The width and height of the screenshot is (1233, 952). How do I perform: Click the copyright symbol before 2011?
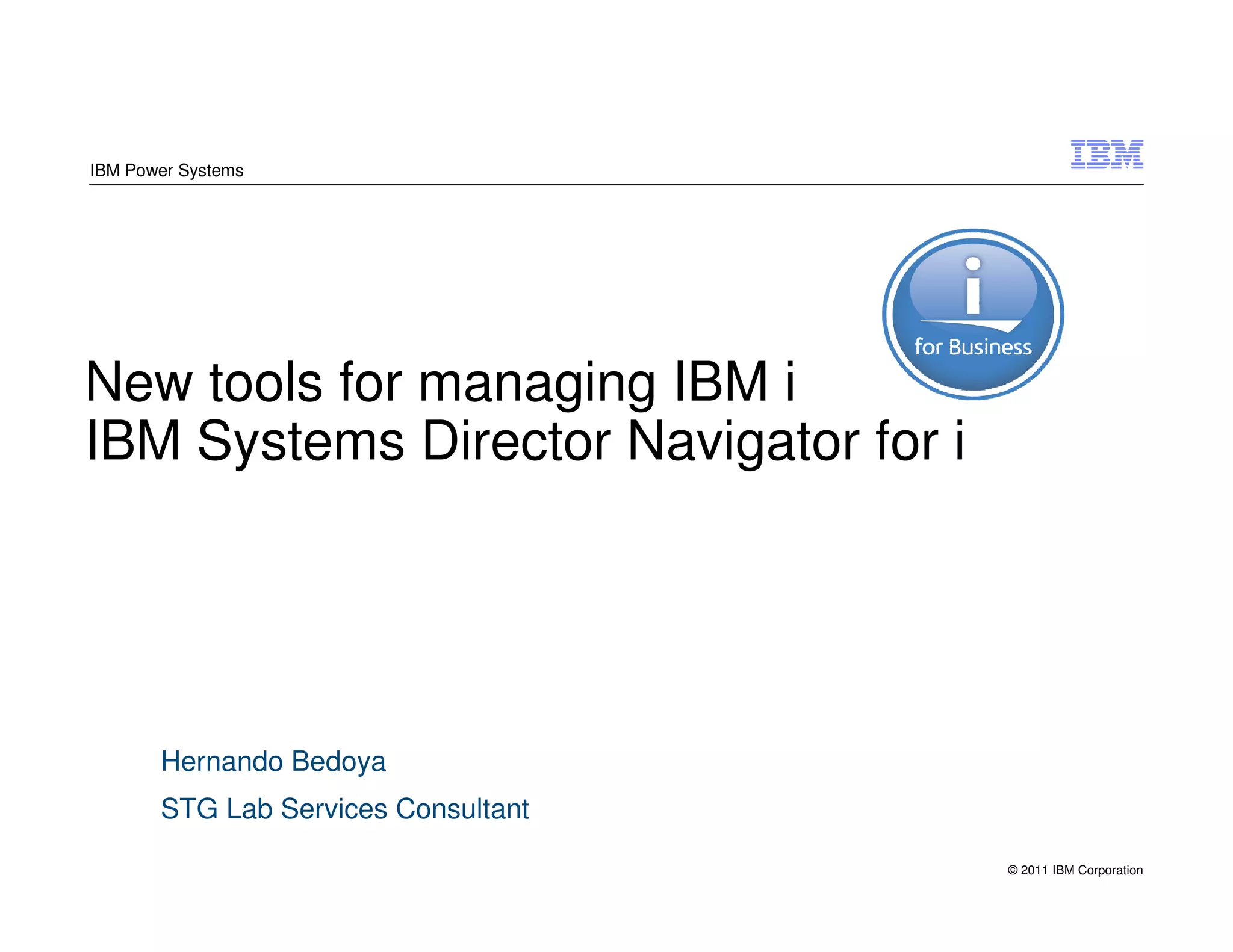[x=1013, y=870]
